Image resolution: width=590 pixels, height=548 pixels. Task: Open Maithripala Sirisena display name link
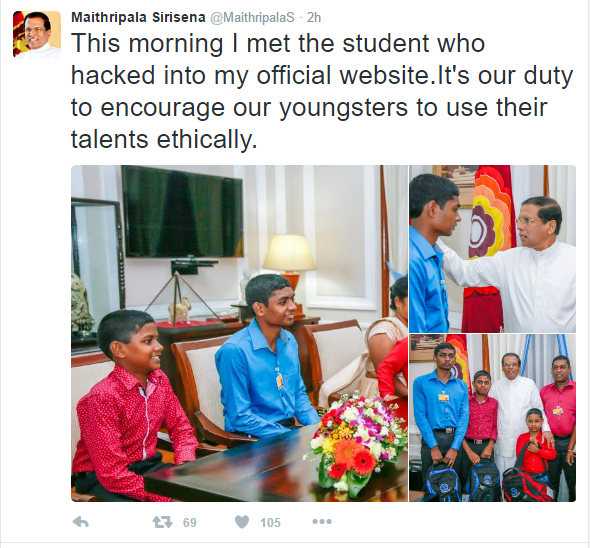coord(138,17)
